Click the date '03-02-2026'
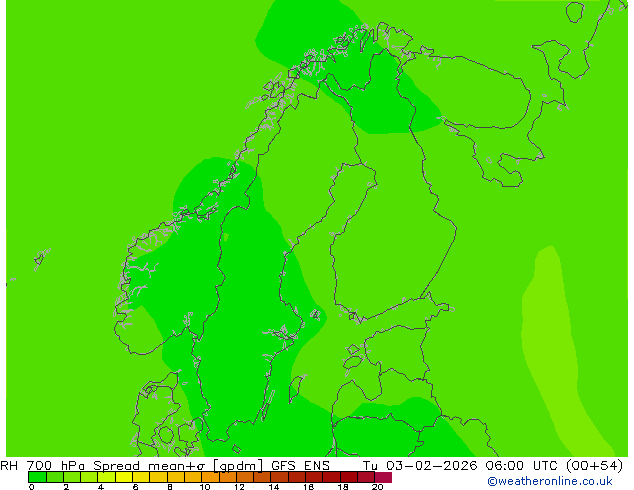The image size is (634, 490). pyautogui.click(x=431, y=466)
